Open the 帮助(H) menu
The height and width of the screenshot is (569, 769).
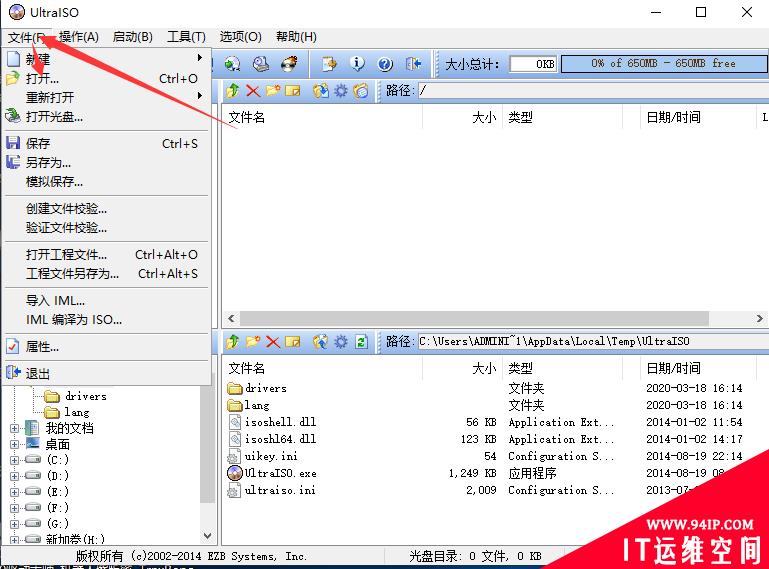coord(296,37)
